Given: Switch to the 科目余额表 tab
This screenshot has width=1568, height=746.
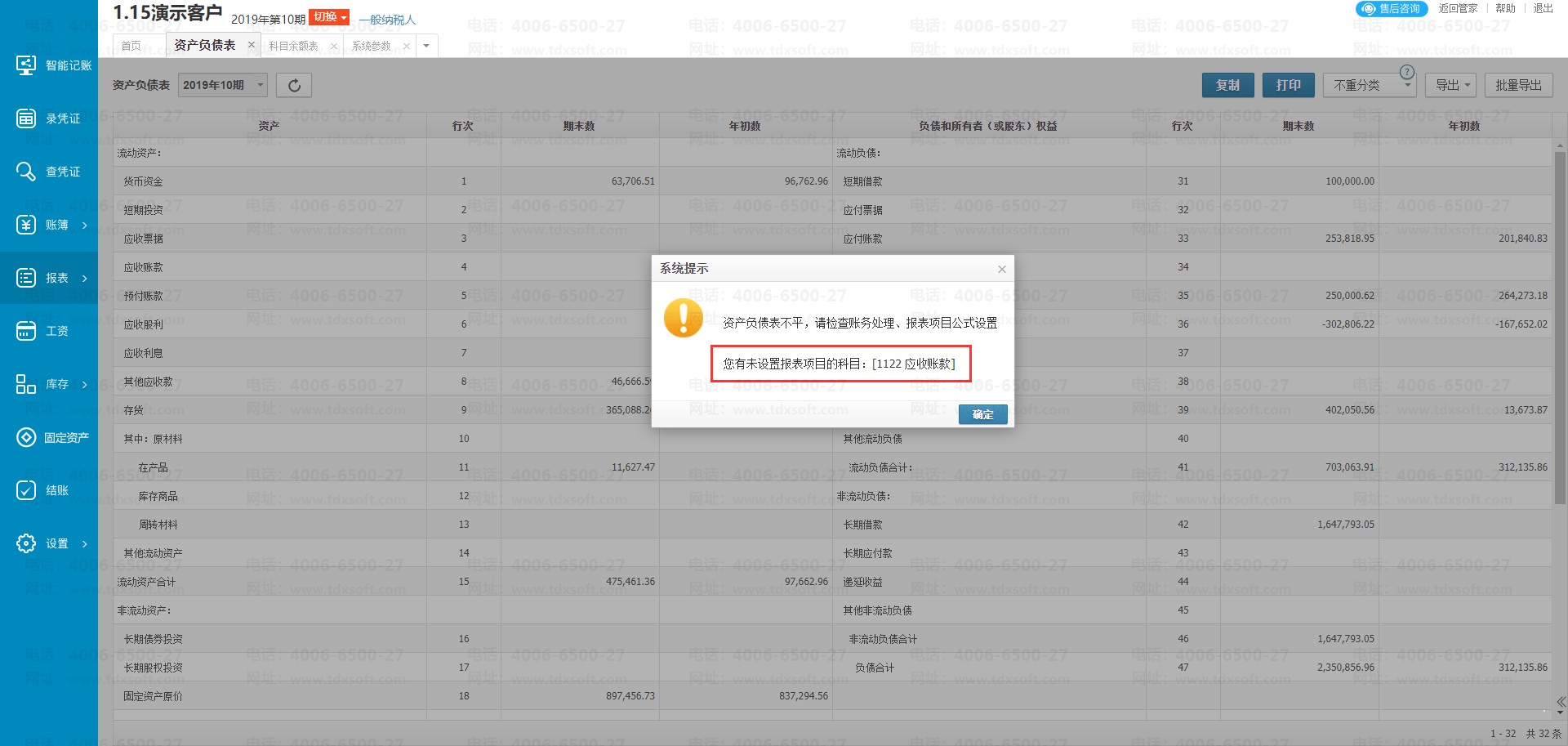Looking at the screenshot, I should point(293,46).
